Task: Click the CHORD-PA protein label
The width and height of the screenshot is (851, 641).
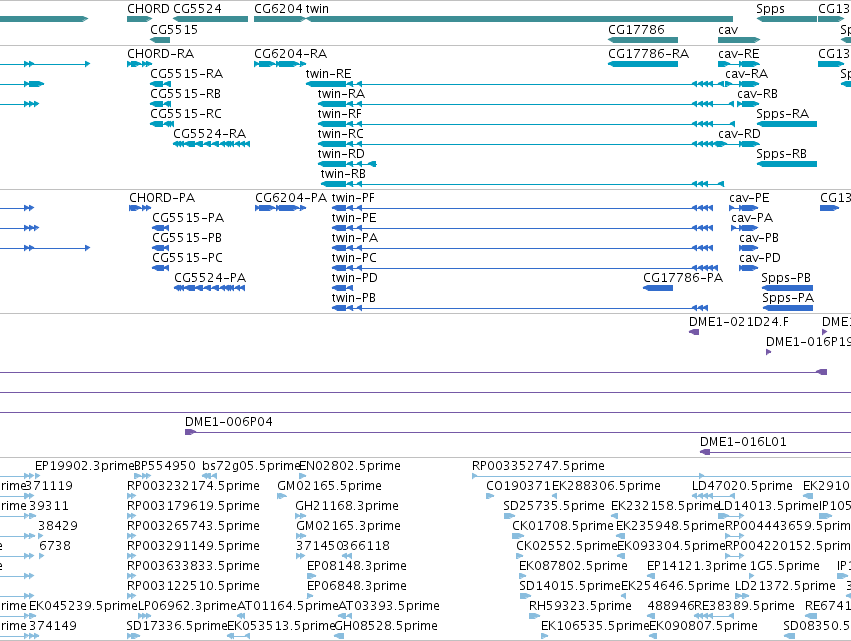Action: coord(162,198)
